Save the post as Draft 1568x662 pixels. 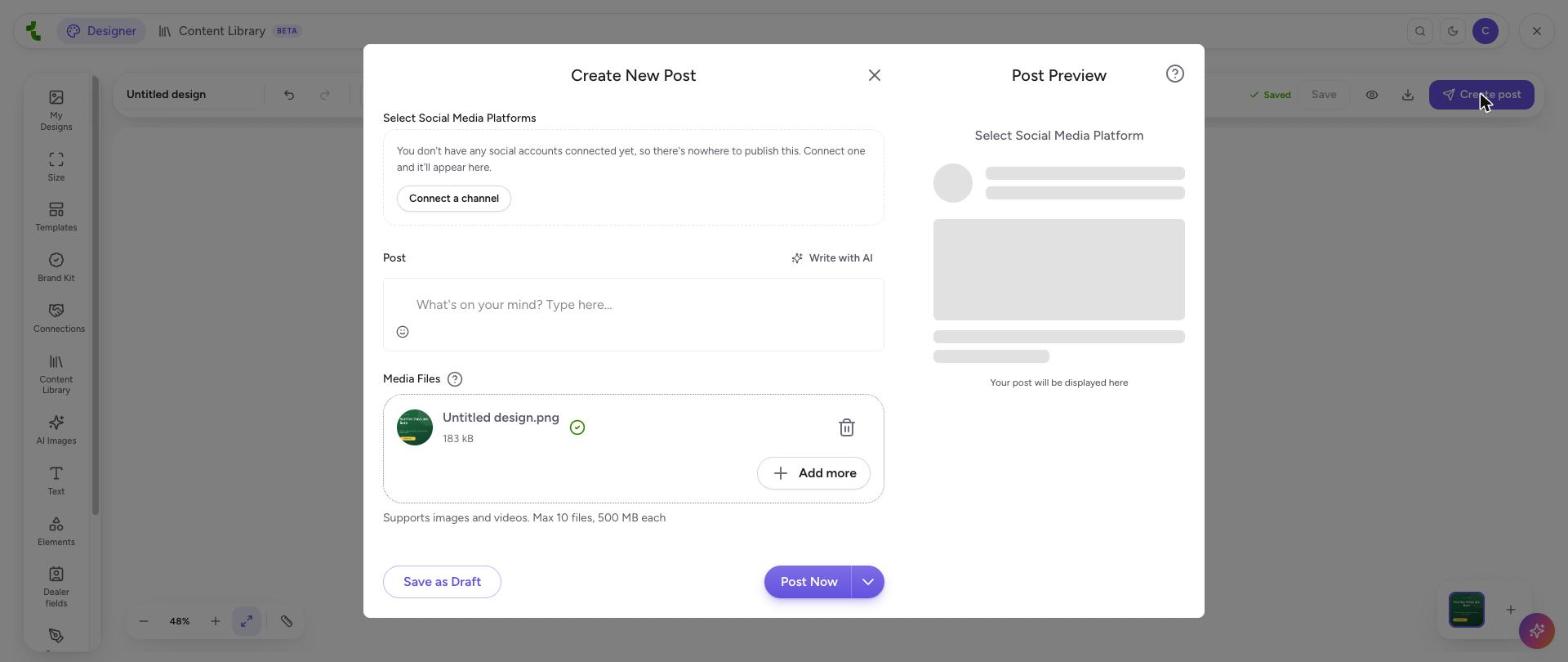pyautogui.click(x=442, y=582)
